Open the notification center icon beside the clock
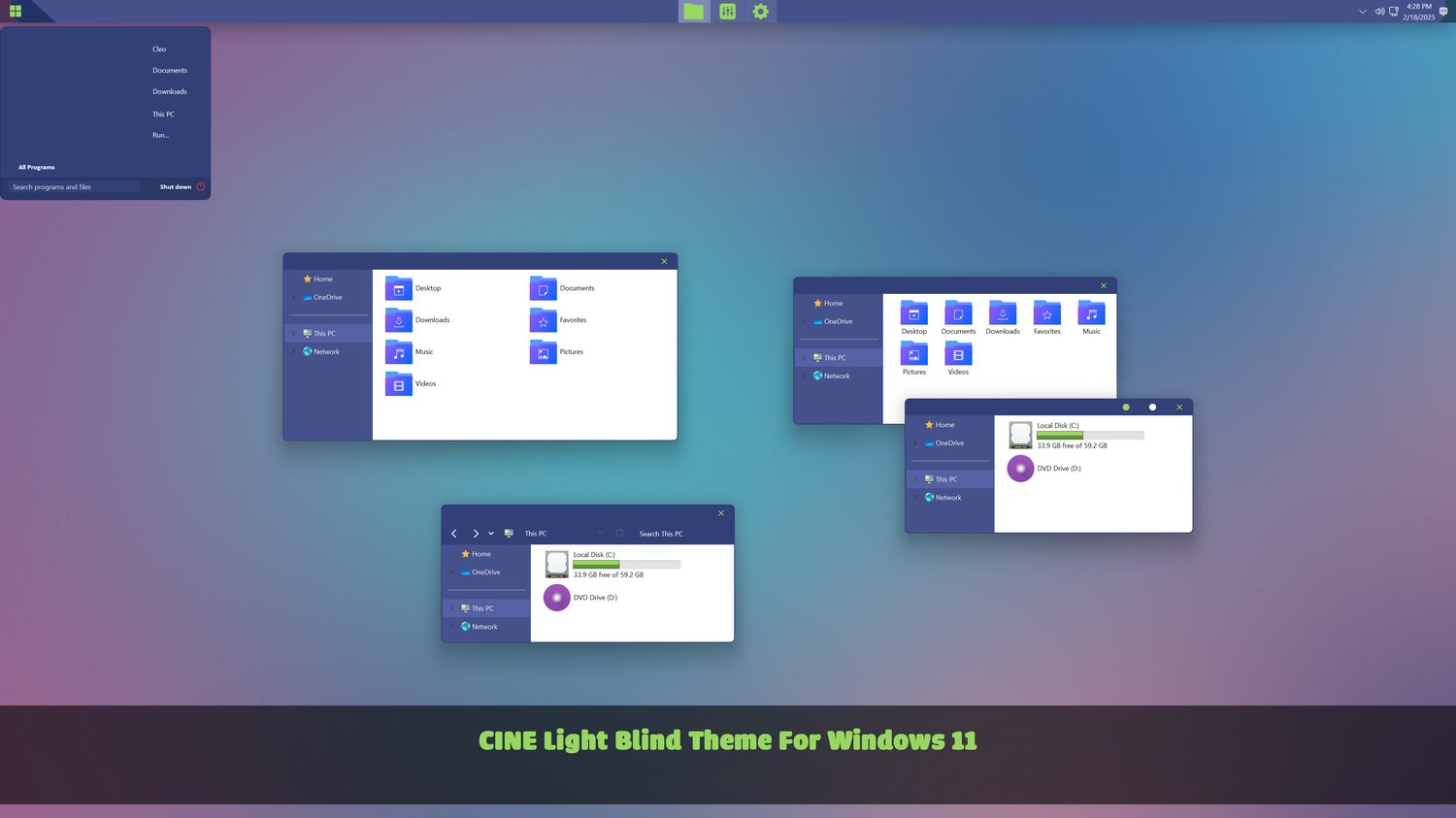 click(x=1443, y=12)
